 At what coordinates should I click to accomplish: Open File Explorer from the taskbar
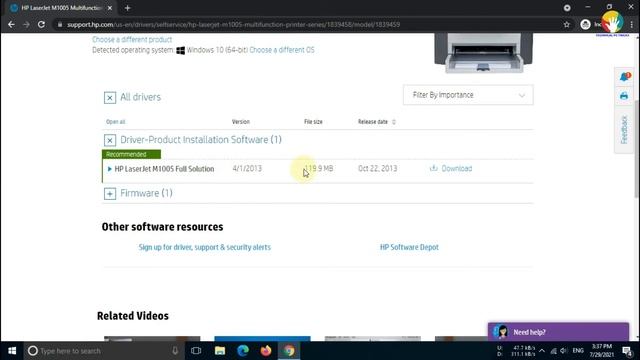coord(220,351)
